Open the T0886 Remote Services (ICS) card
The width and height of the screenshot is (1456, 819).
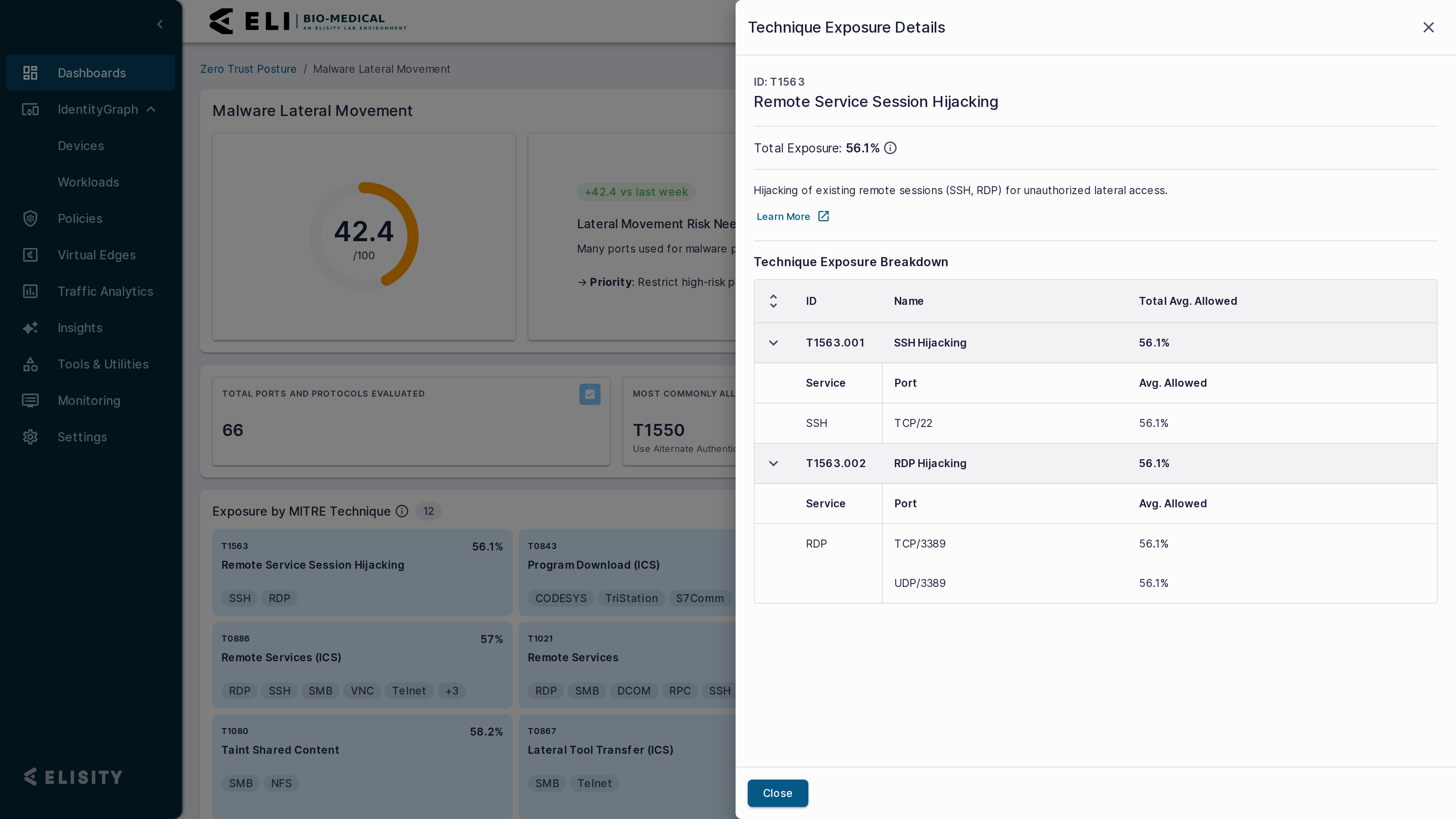click(362, 665)
